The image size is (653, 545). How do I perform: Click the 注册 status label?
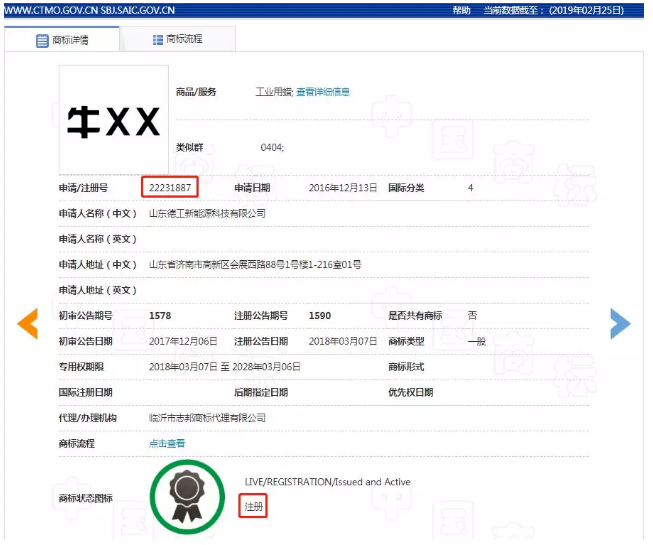(x=253, y=506)
